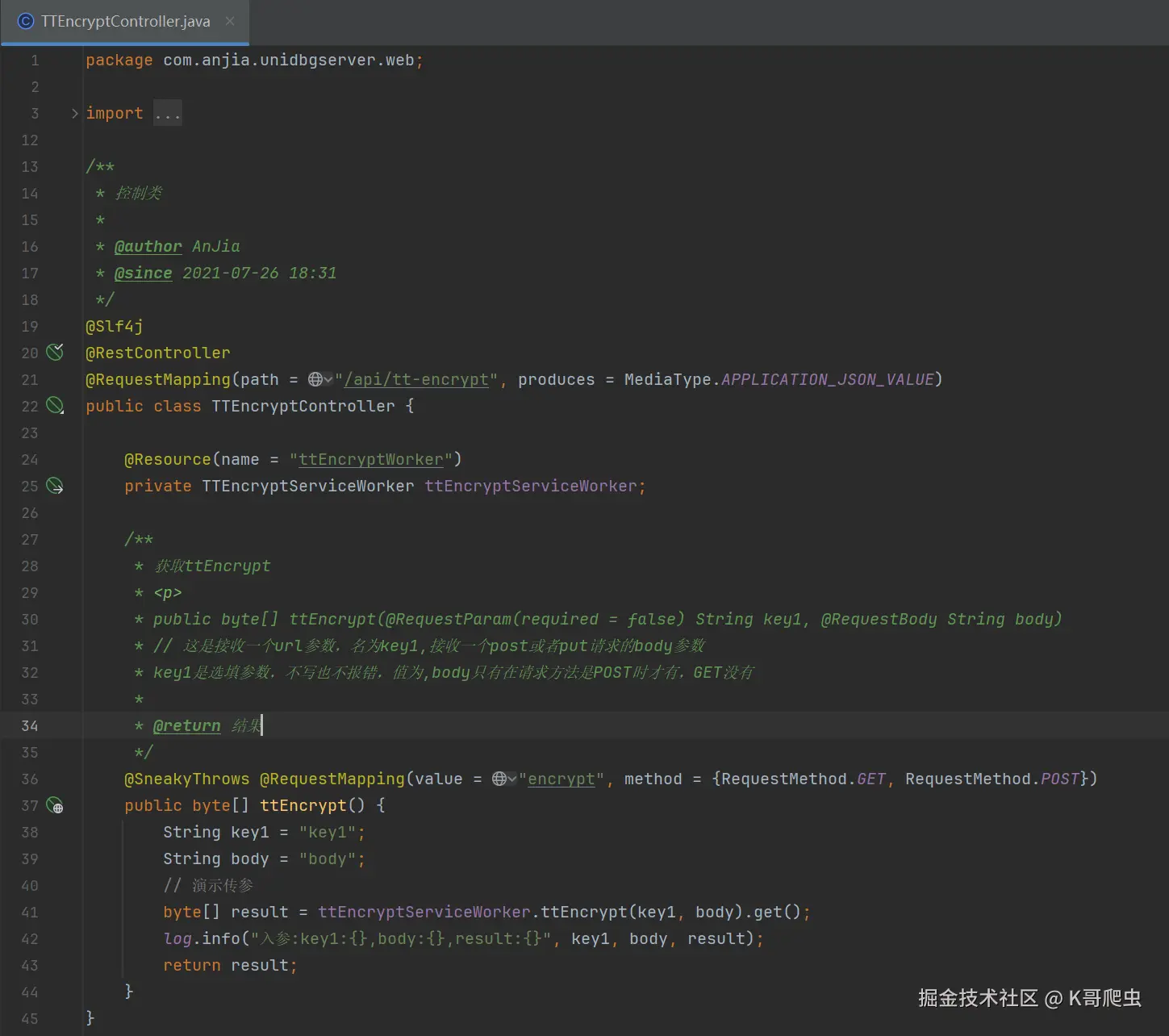
Task: Click the "body" string literal on line 39
Action: (328, 858)
